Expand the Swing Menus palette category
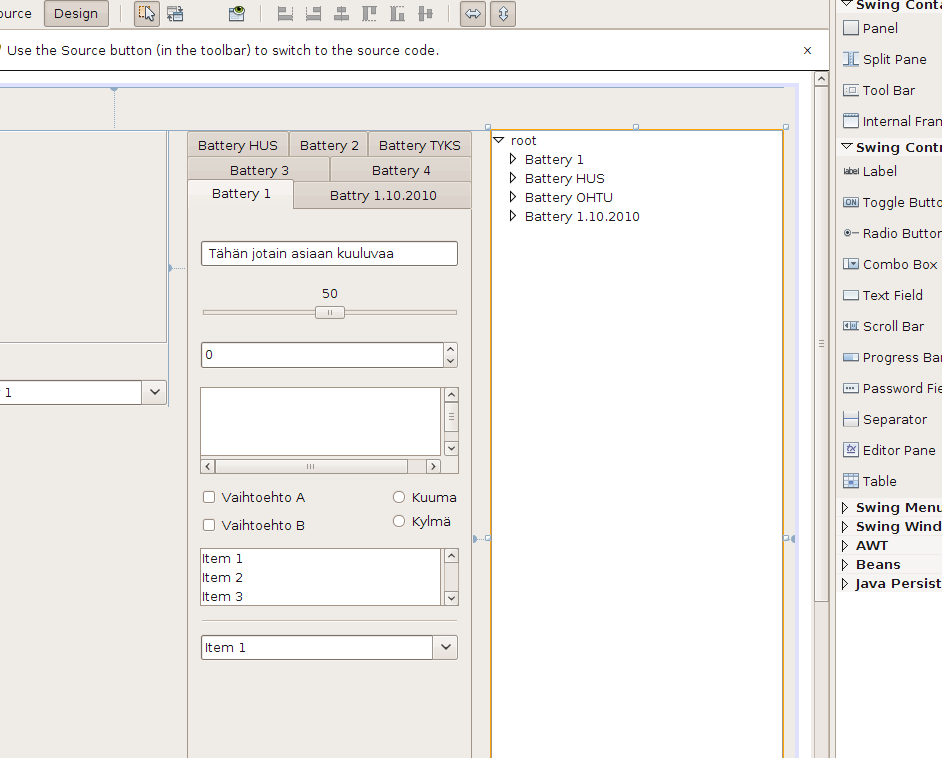 (x=845, y=508)
